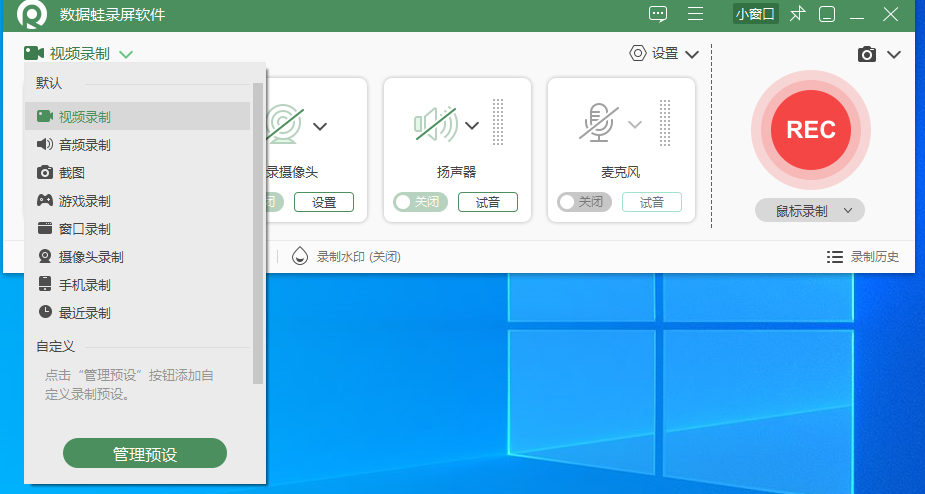
Task: Click the window icon beside 窗口录制
Action: click(x=45, y=228)
